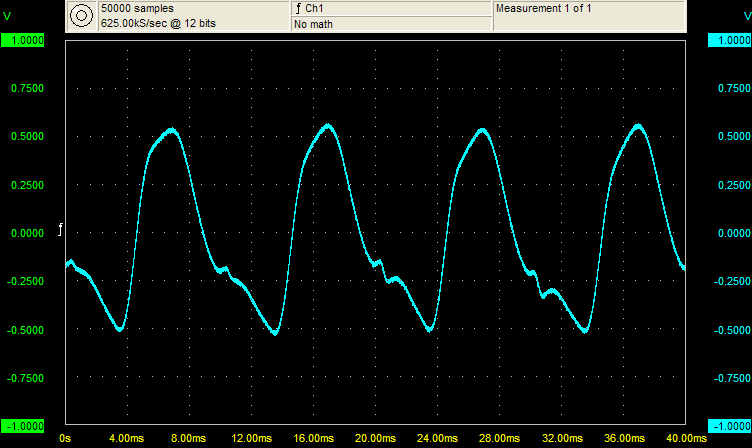Click the 28.00ms time axis label

tap(500, 438)
